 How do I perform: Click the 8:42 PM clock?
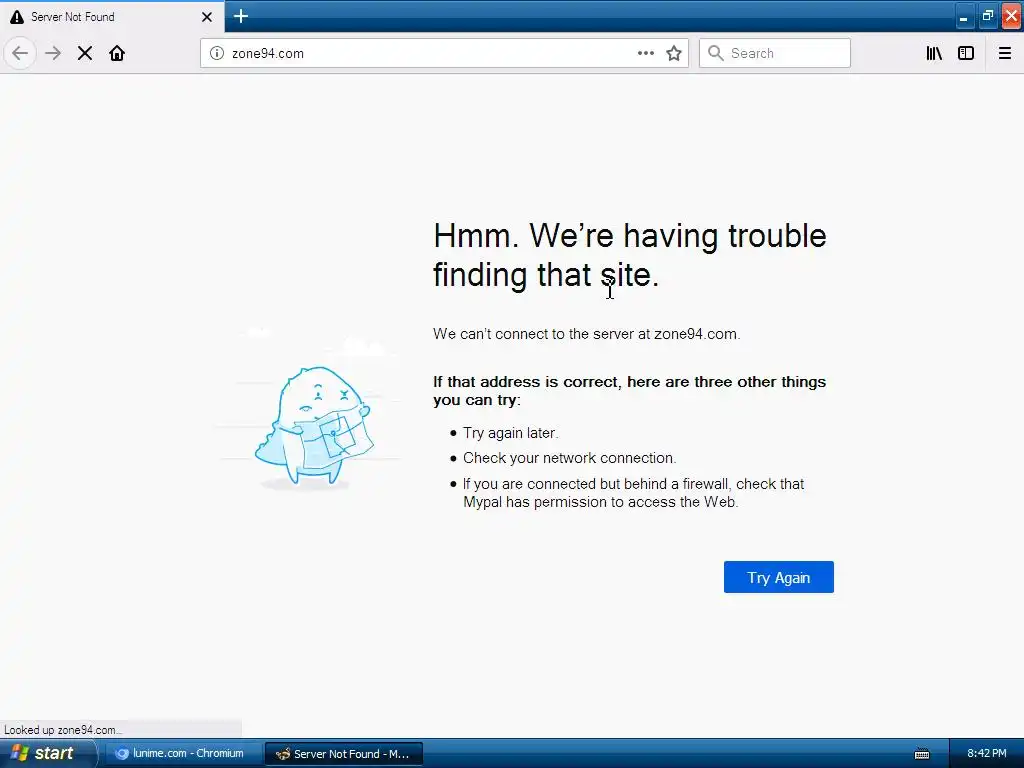(x=986, y=753)
